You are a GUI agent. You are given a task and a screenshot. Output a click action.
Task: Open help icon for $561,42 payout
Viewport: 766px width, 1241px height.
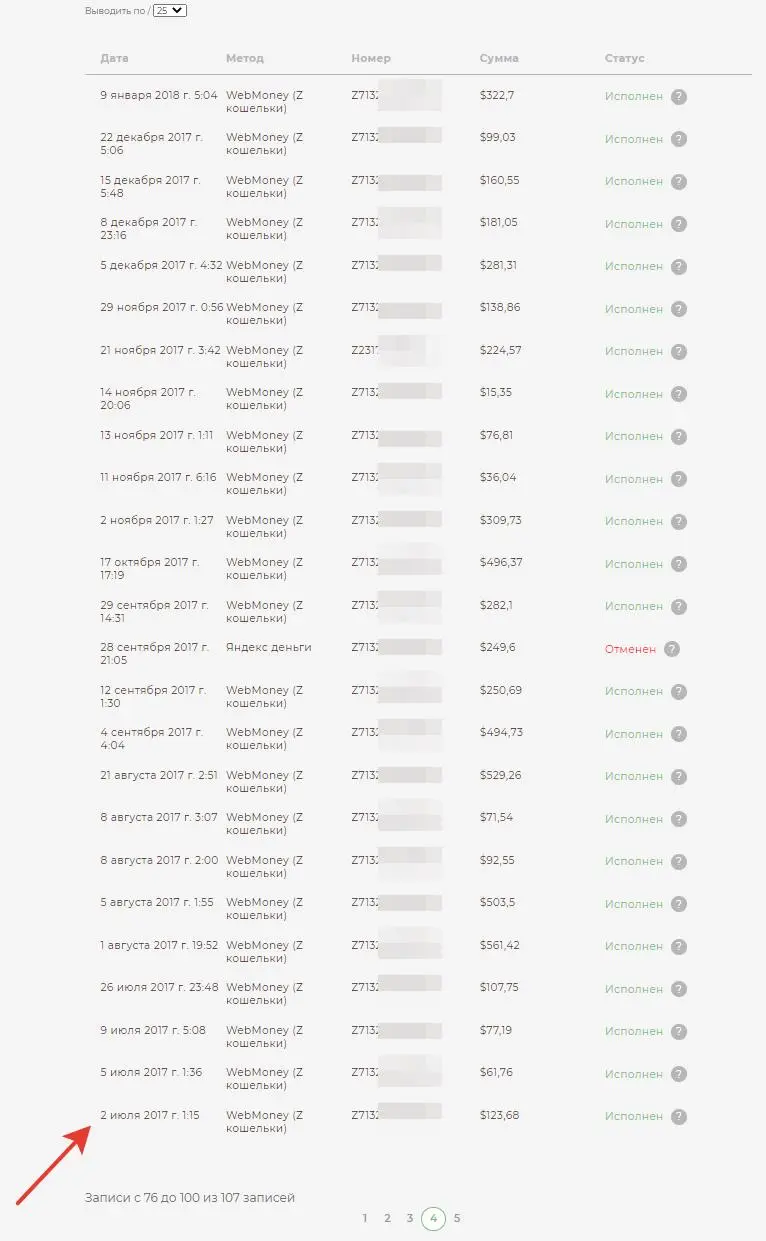[x=679, y=947]
